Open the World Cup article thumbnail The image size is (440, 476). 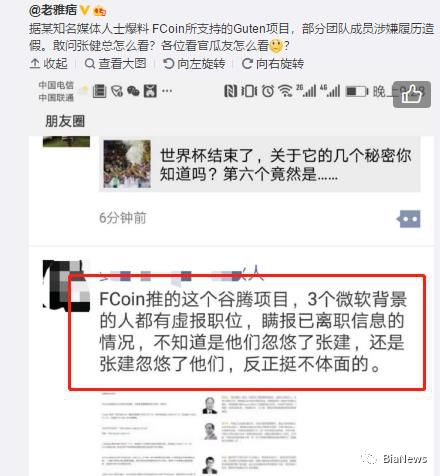click(127, 164)
